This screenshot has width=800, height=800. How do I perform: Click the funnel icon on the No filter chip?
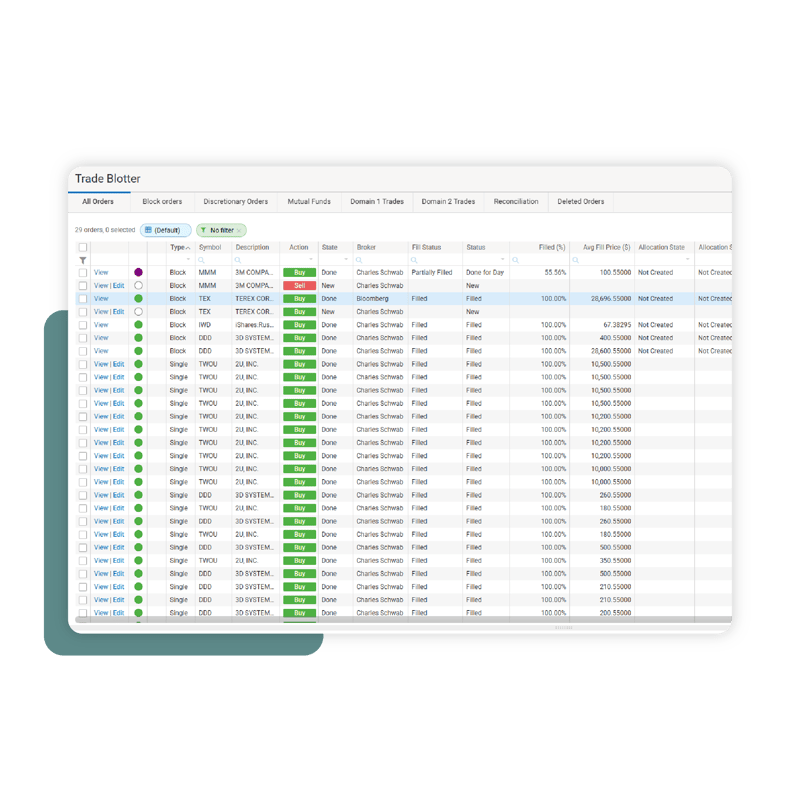click(203, 229)
